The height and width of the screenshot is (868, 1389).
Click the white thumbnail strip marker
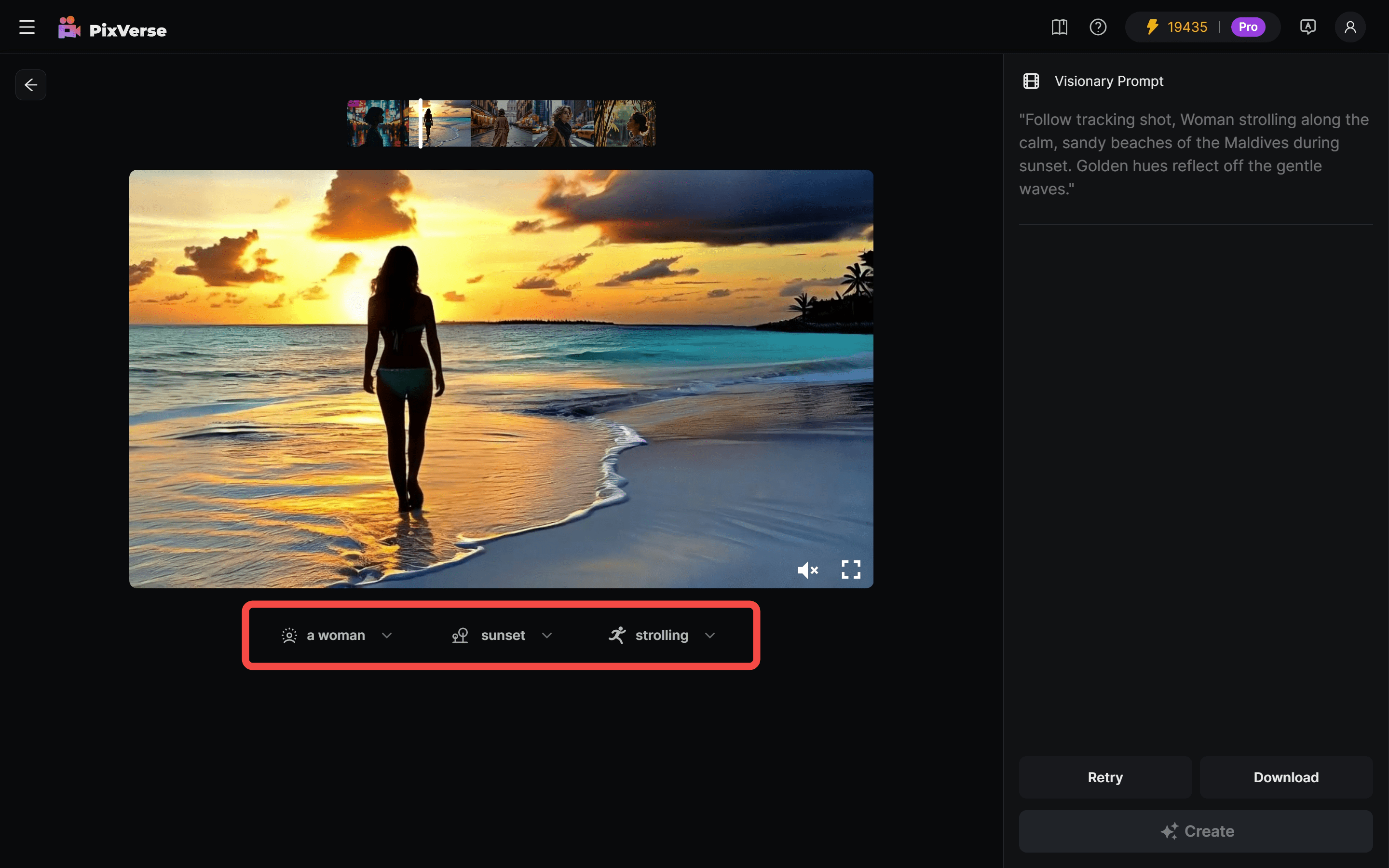coord(420,123)
